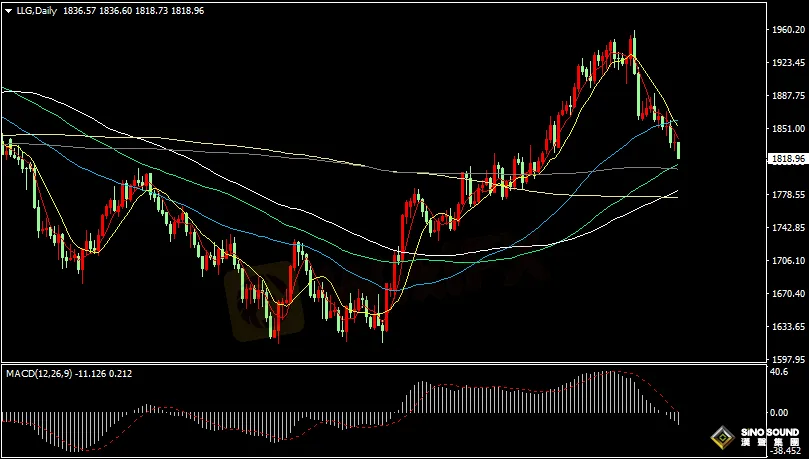This screenshot has width=809, height=459.
Task: Click the 1960.20 price axis label
Action: [x=789, y=30]
